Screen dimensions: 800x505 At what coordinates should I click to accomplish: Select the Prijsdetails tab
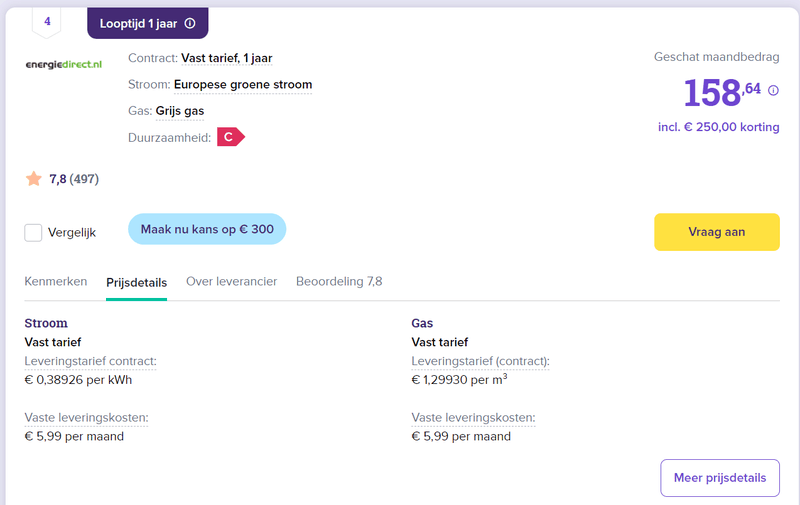(x=136, y=283)
